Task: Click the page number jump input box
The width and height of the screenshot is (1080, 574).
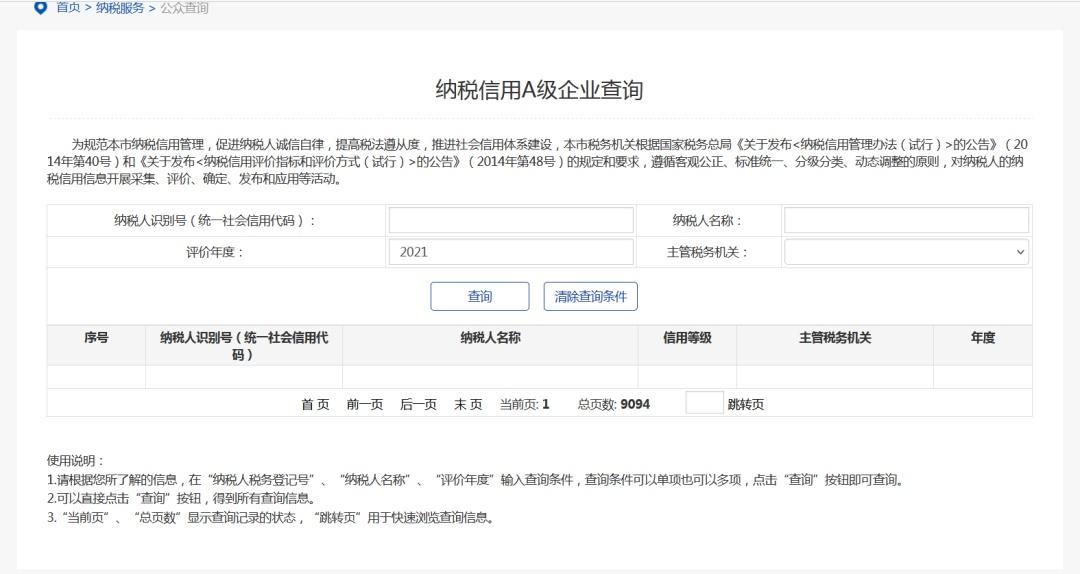Action: (703, 404)
